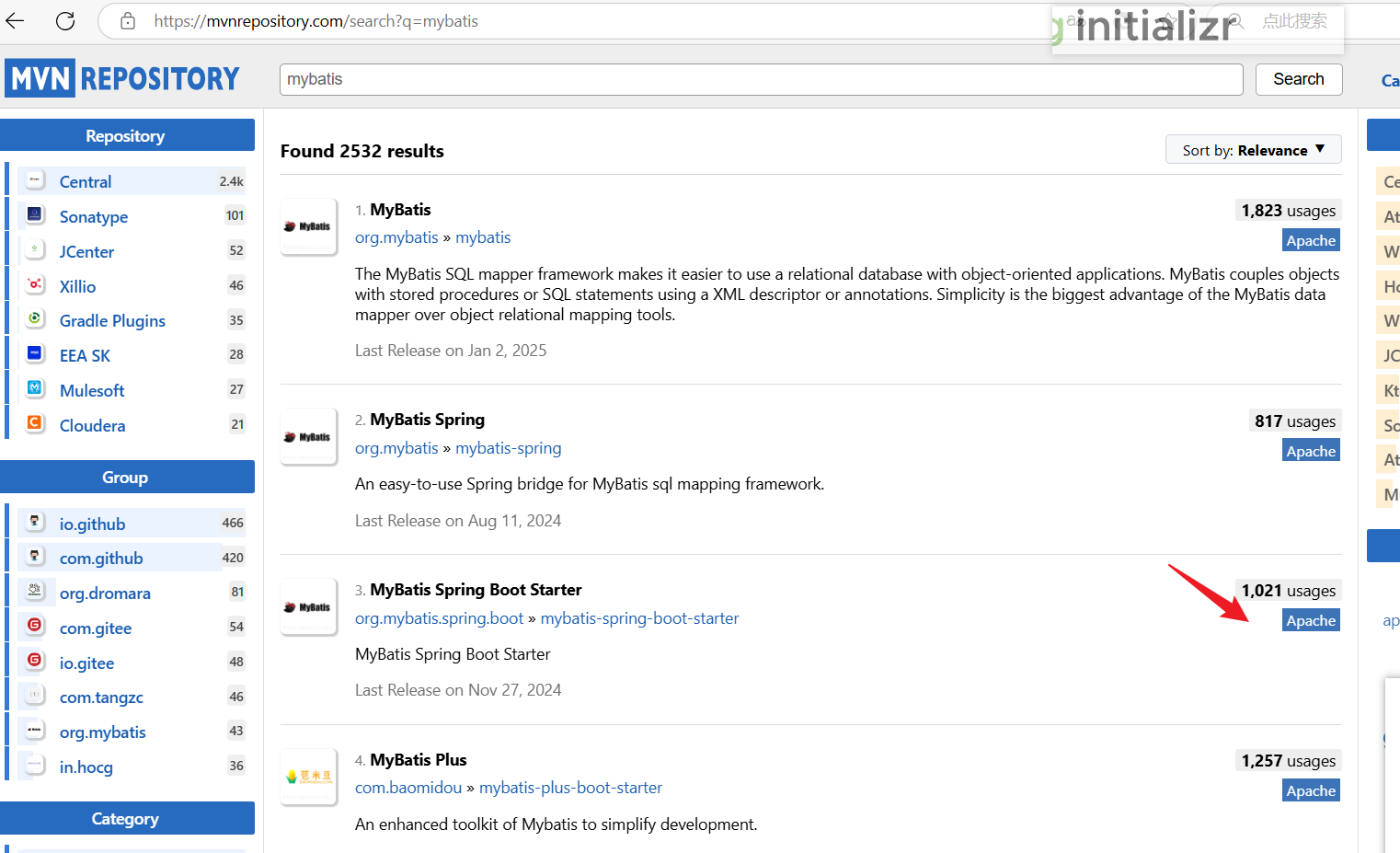Click the Mulesoft repository icon
The width and height of the screenshot is (1400, 853).
click(x=35, y=389)
